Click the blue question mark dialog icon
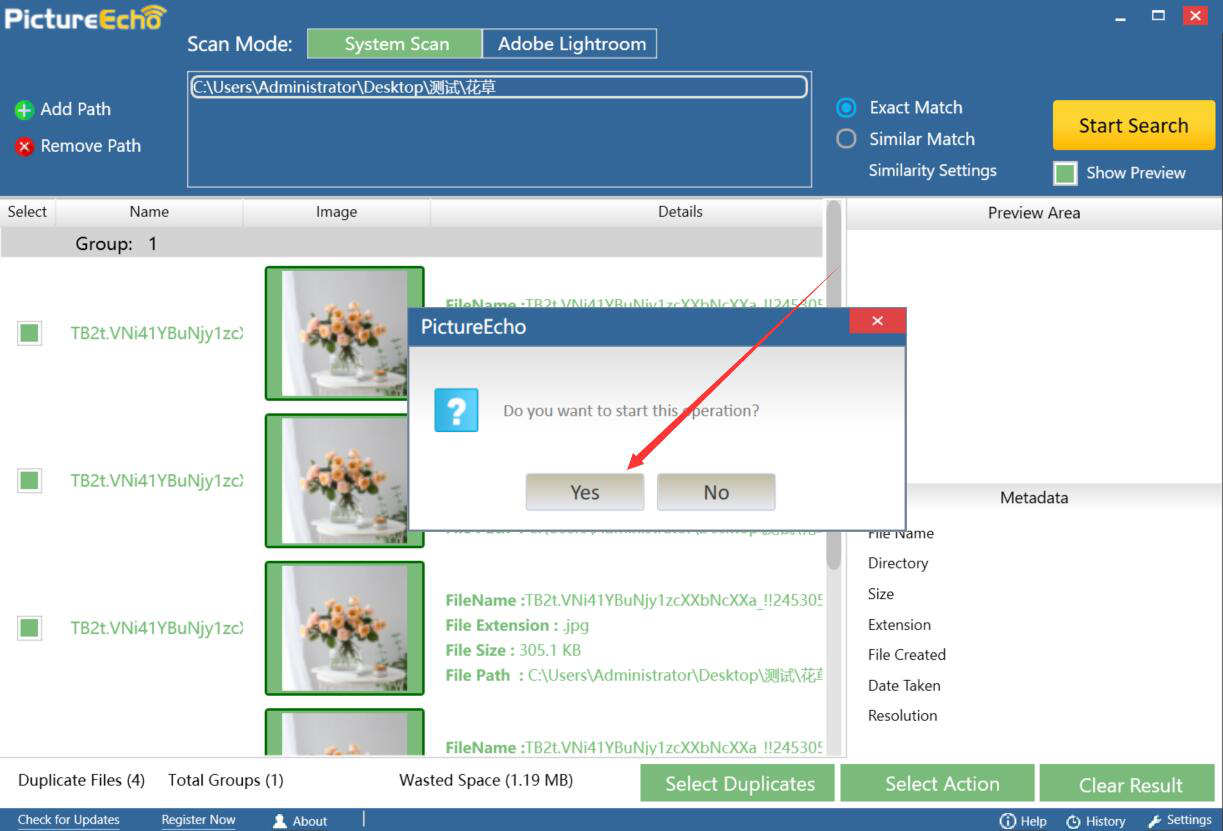This screenshot has height=831, width=1223. pos(457,410)
